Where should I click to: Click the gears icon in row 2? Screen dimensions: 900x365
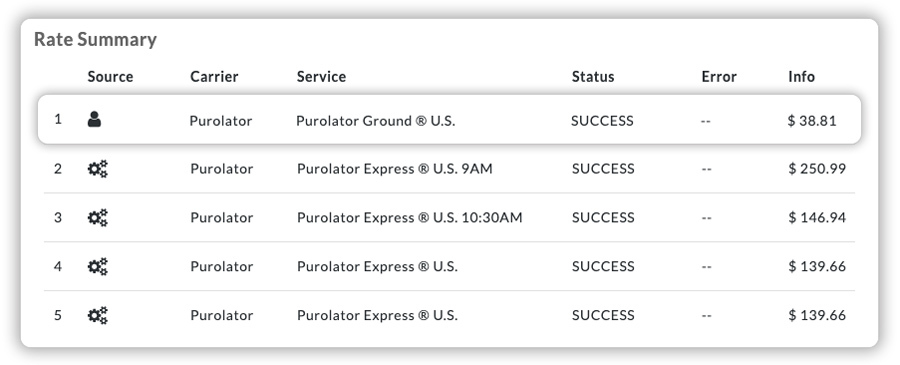[98, 169]
